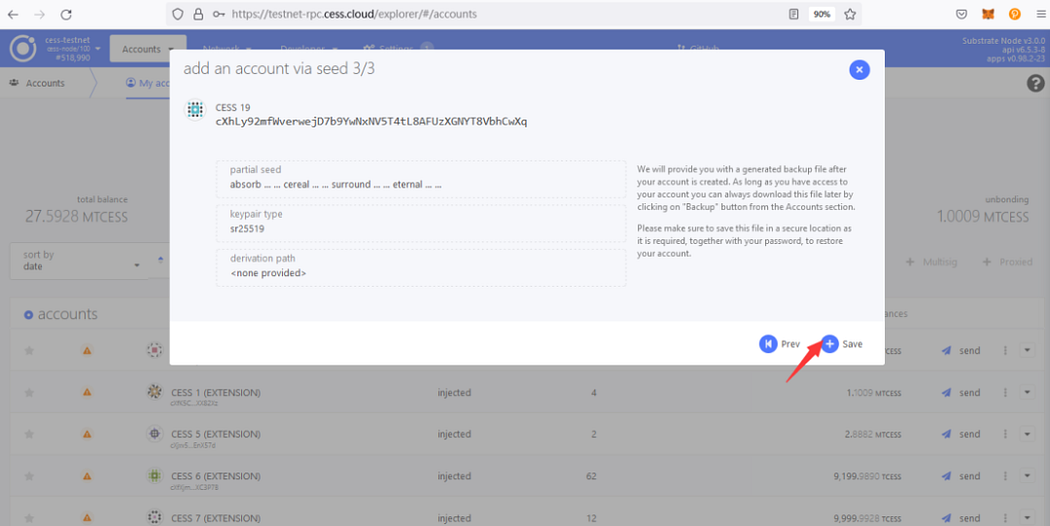The width and height of the screenshot is (1050, 526).
Task: Open the help question mark icon
Action: (x=1035, y=83)
